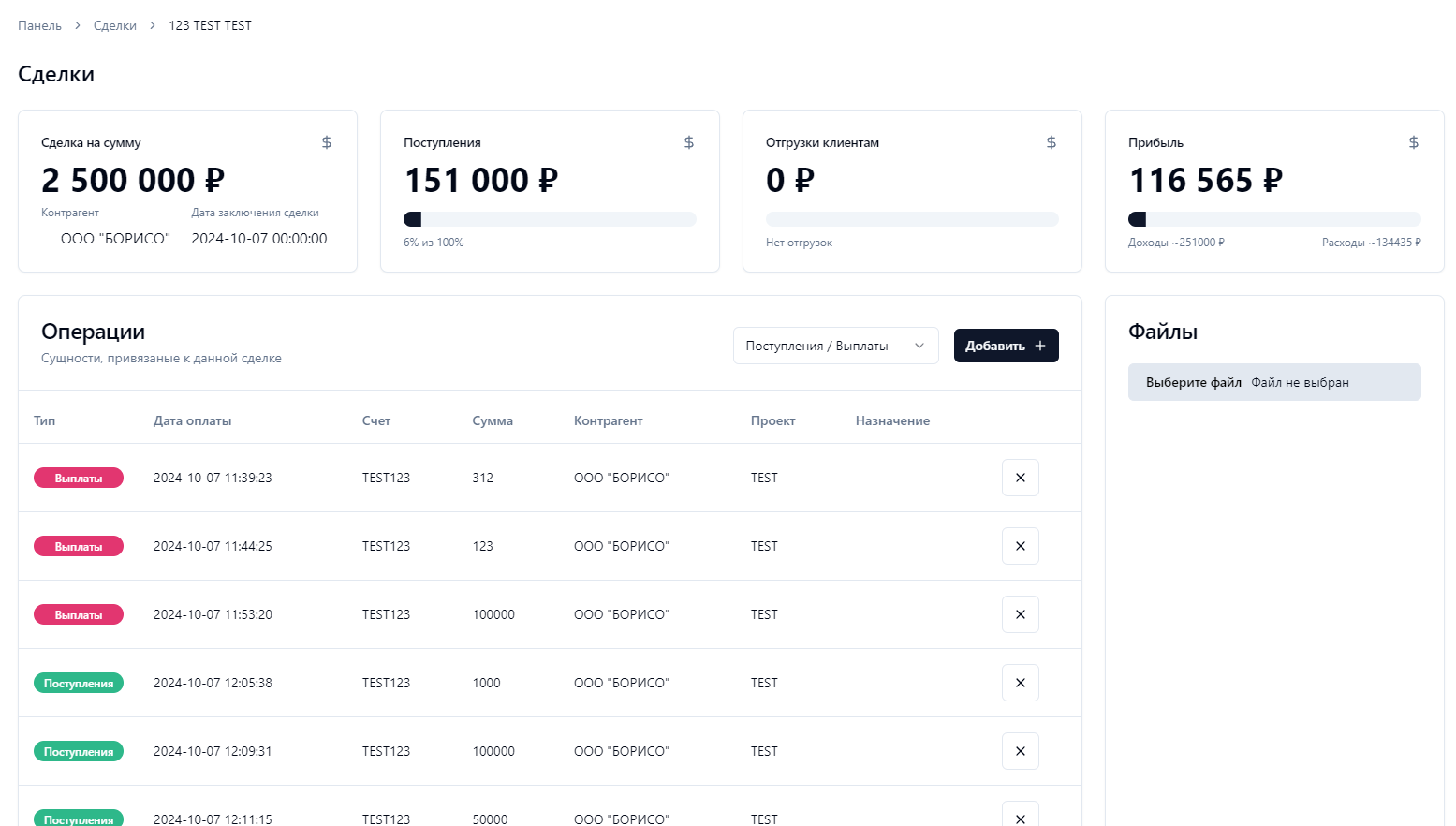Delete the Выплаты row with sum 312

1021,478
